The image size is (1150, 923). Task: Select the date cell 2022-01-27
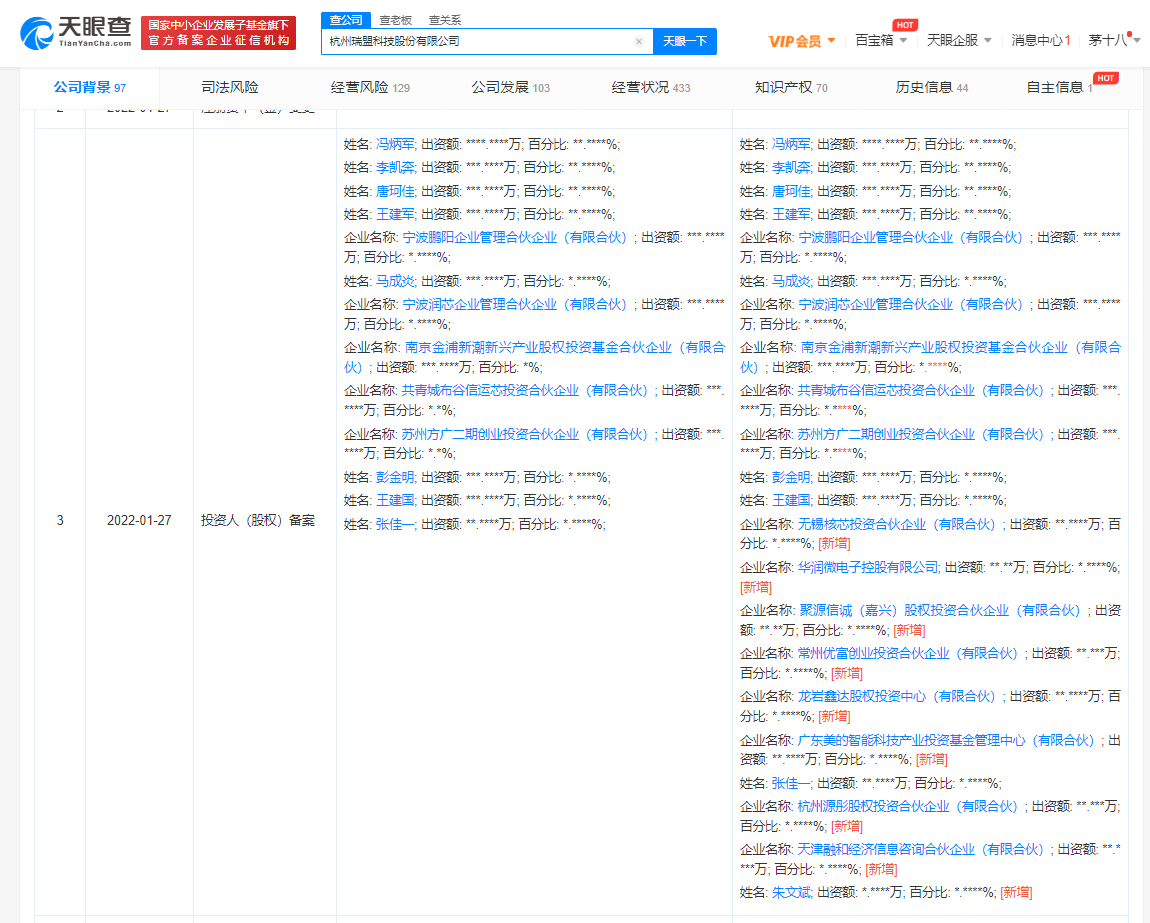point(139,520)
